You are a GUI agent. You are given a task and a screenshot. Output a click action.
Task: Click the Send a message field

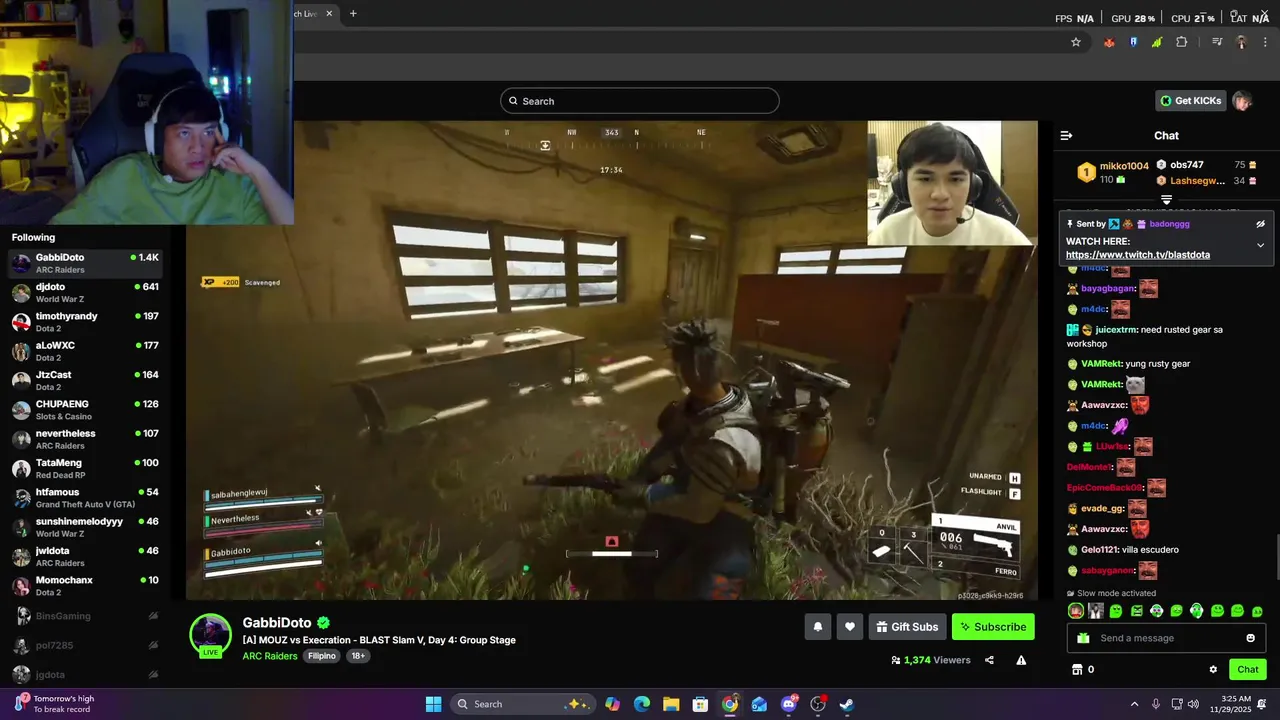1166,638
